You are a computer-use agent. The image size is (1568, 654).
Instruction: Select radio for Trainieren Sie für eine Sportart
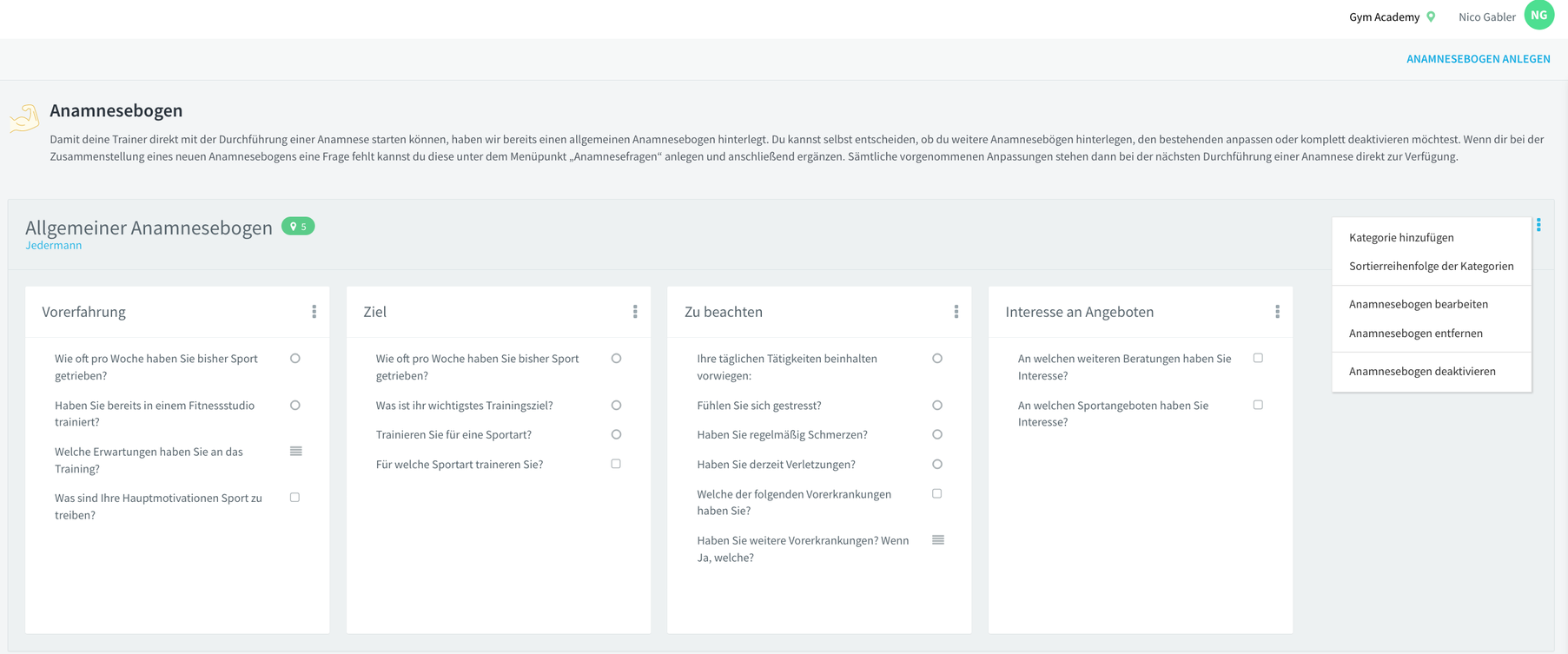616,434
